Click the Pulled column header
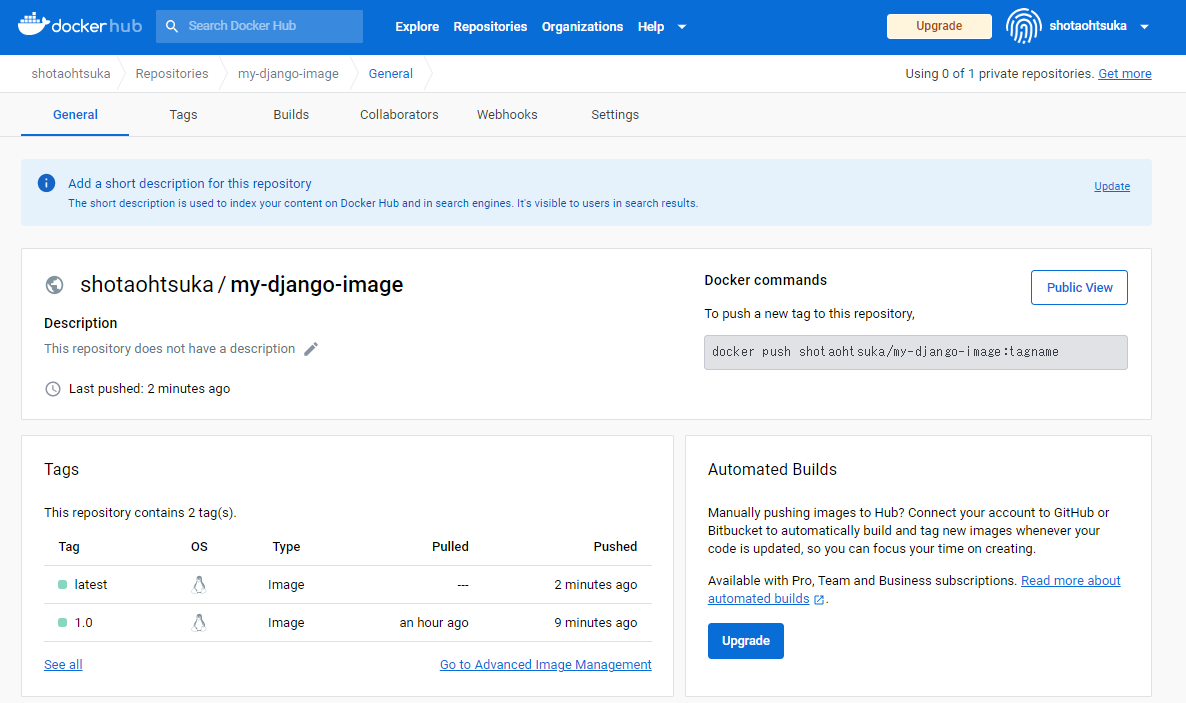This screenshot has width=1186, height=703. tap(450, 546)
